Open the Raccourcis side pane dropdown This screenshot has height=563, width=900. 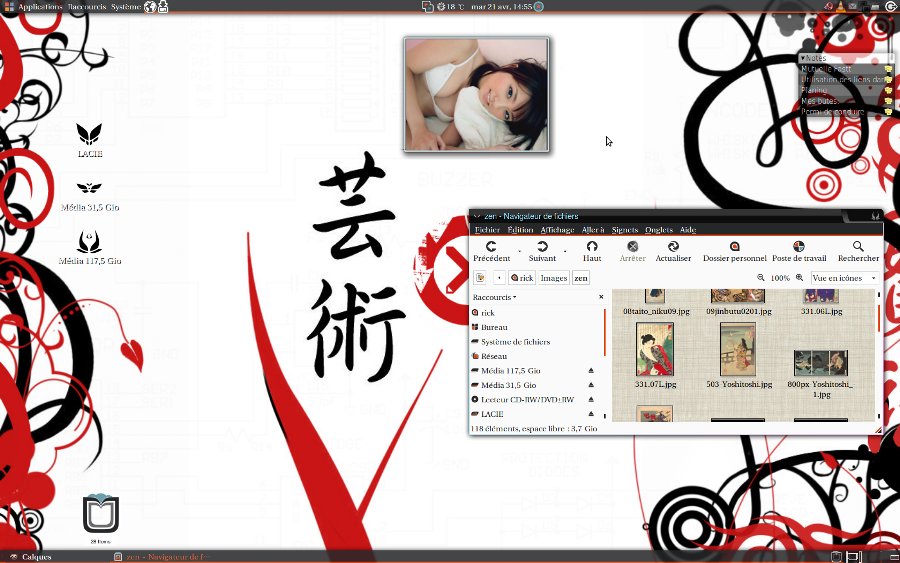(494, 297)
